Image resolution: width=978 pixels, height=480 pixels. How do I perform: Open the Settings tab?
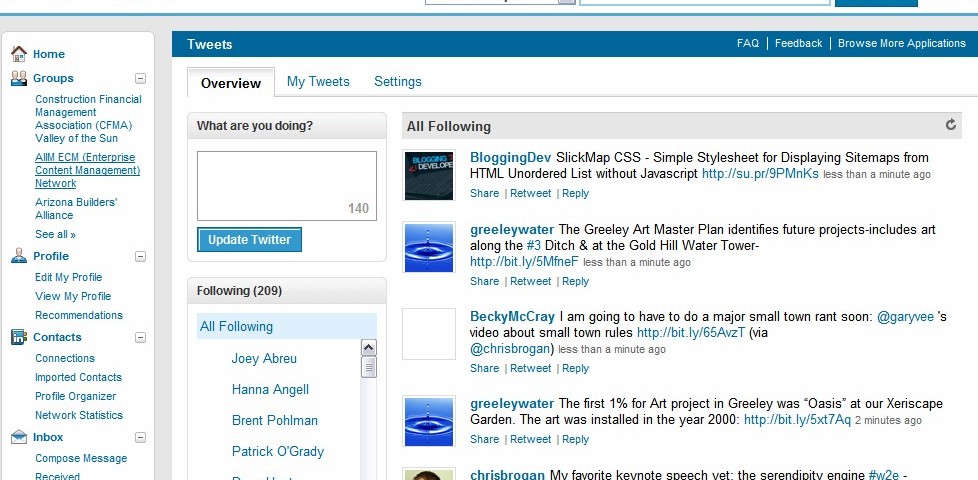[x=398, y=82]
